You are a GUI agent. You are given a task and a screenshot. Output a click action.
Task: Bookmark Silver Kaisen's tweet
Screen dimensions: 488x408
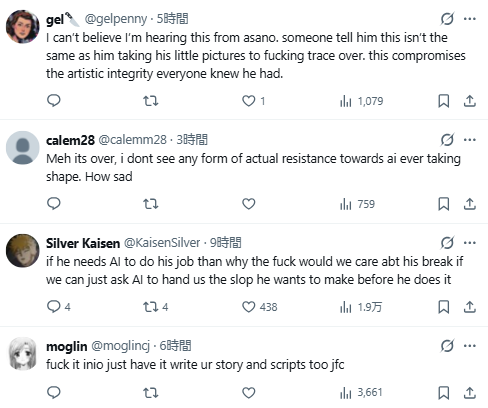coord(443,307)
